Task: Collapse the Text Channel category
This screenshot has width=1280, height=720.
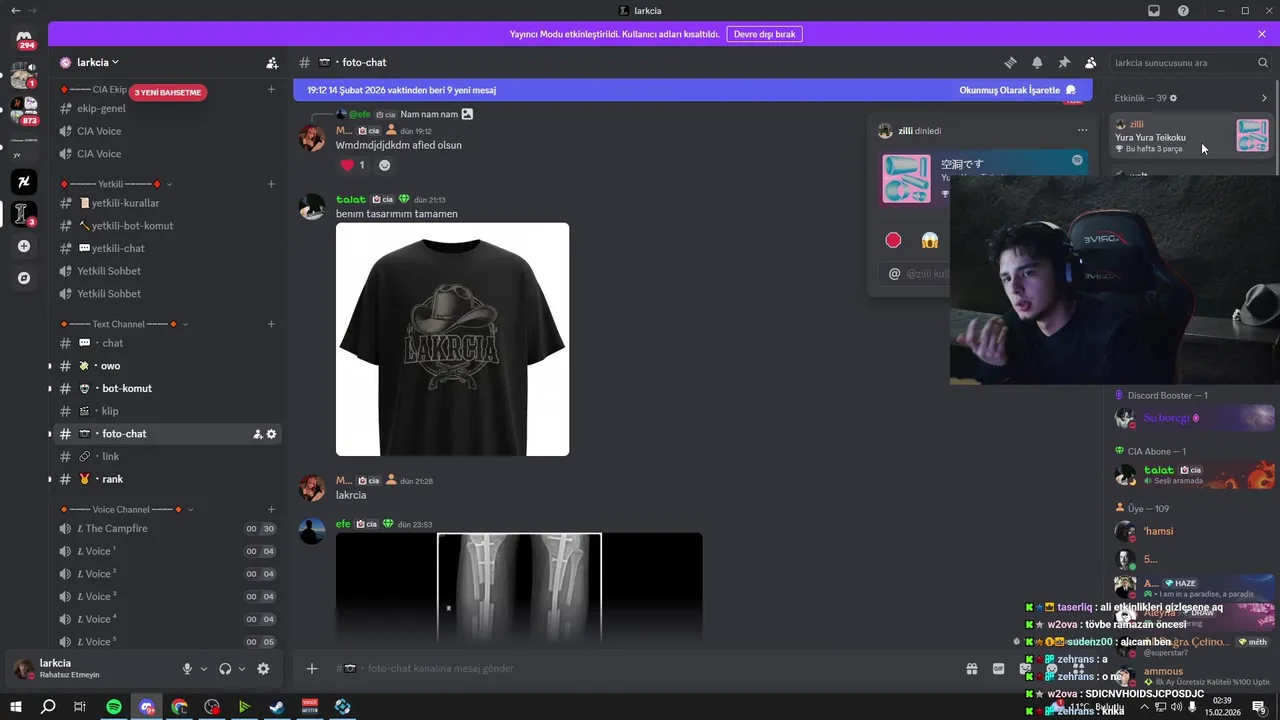Action: tap(185, 324)
